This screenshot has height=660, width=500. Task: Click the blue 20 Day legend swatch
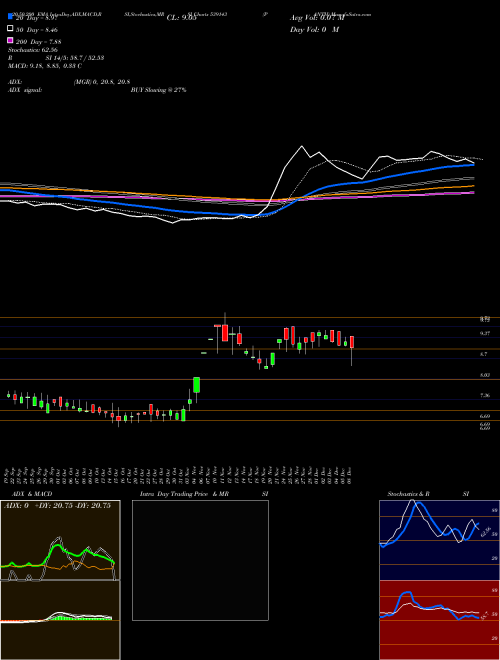pos(10,17)
